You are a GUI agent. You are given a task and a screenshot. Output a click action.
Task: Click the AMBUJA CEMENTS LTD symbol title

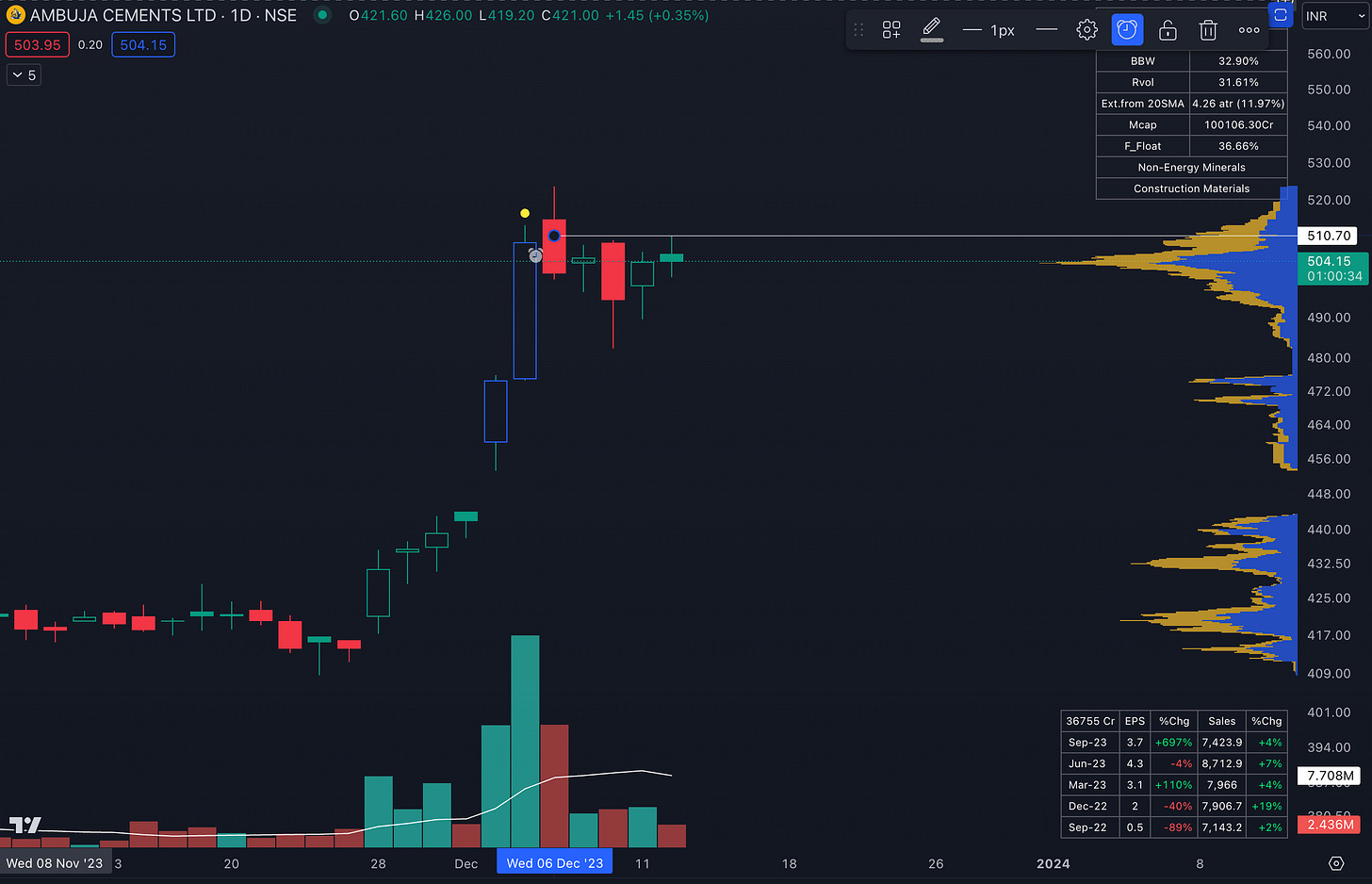pos(122,15)
